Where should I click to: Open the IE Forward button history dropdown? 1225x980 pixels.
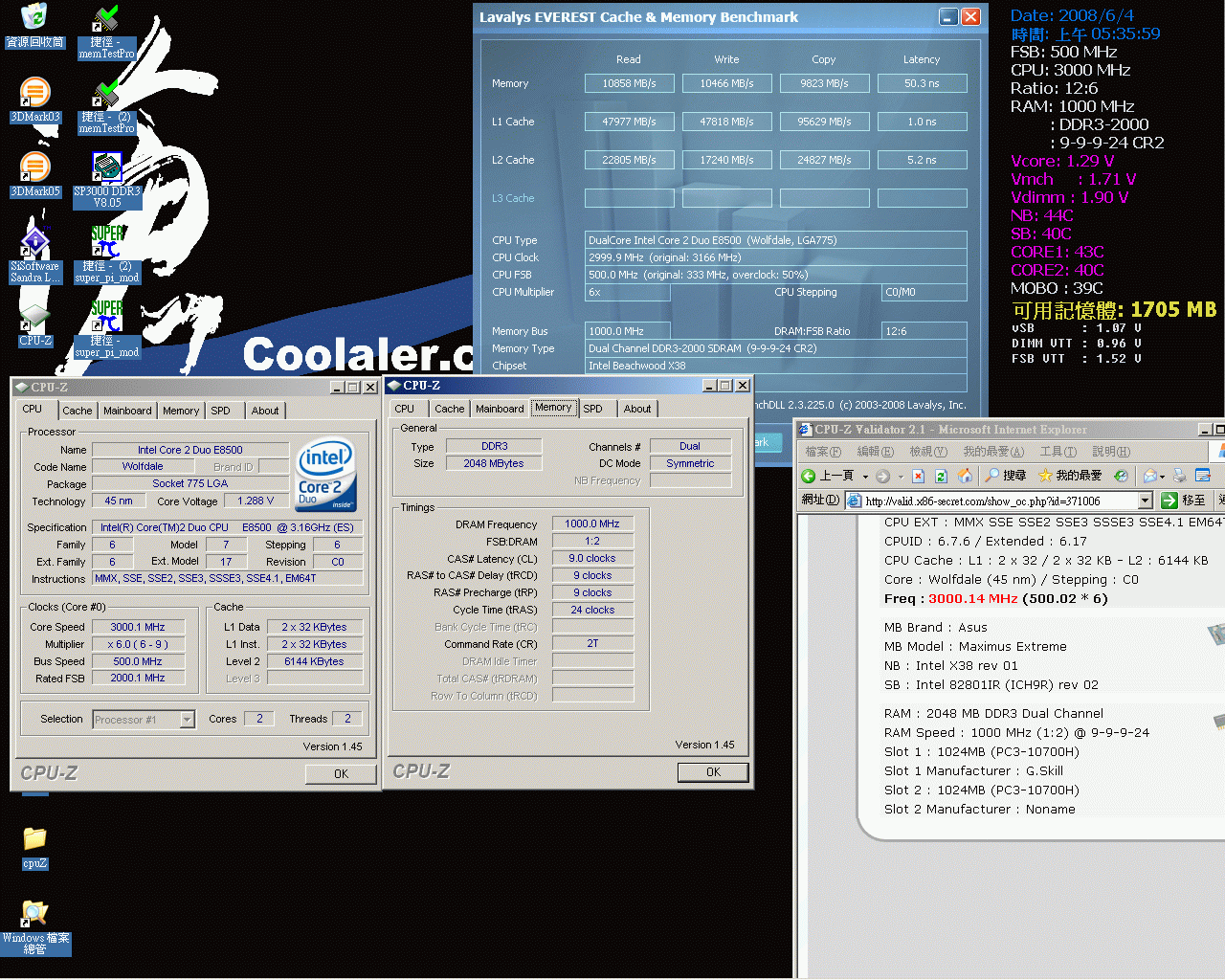[900, 476]
